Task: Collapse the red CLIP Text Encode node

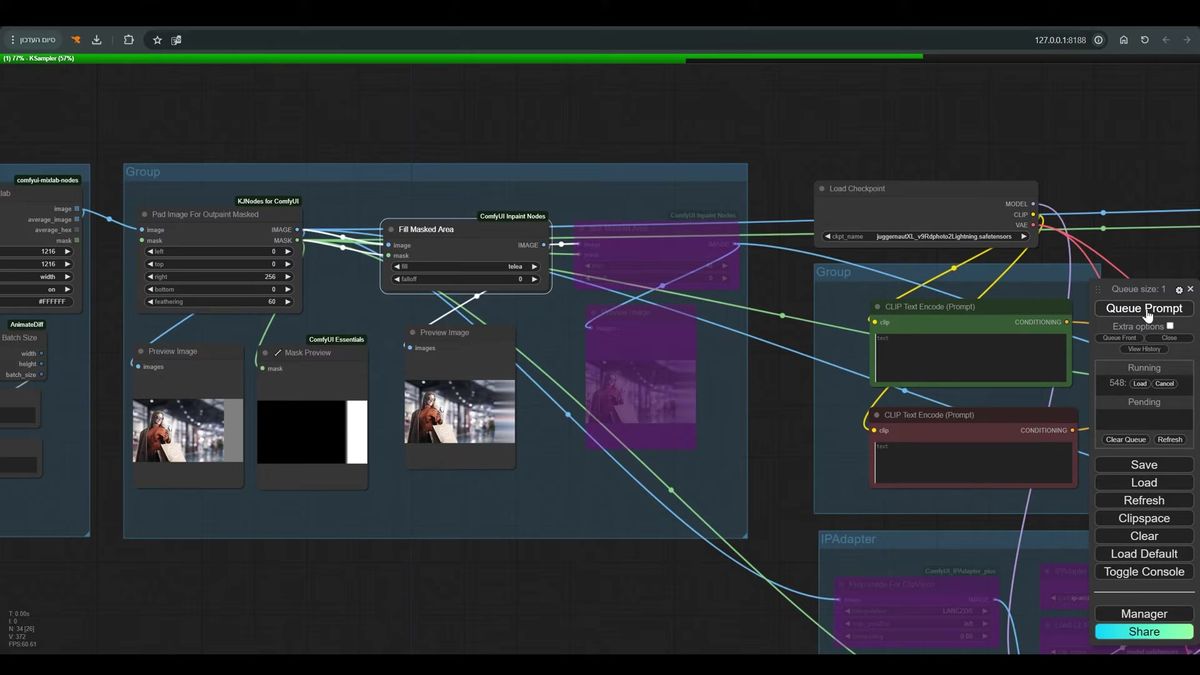Action: coord(877,415)
